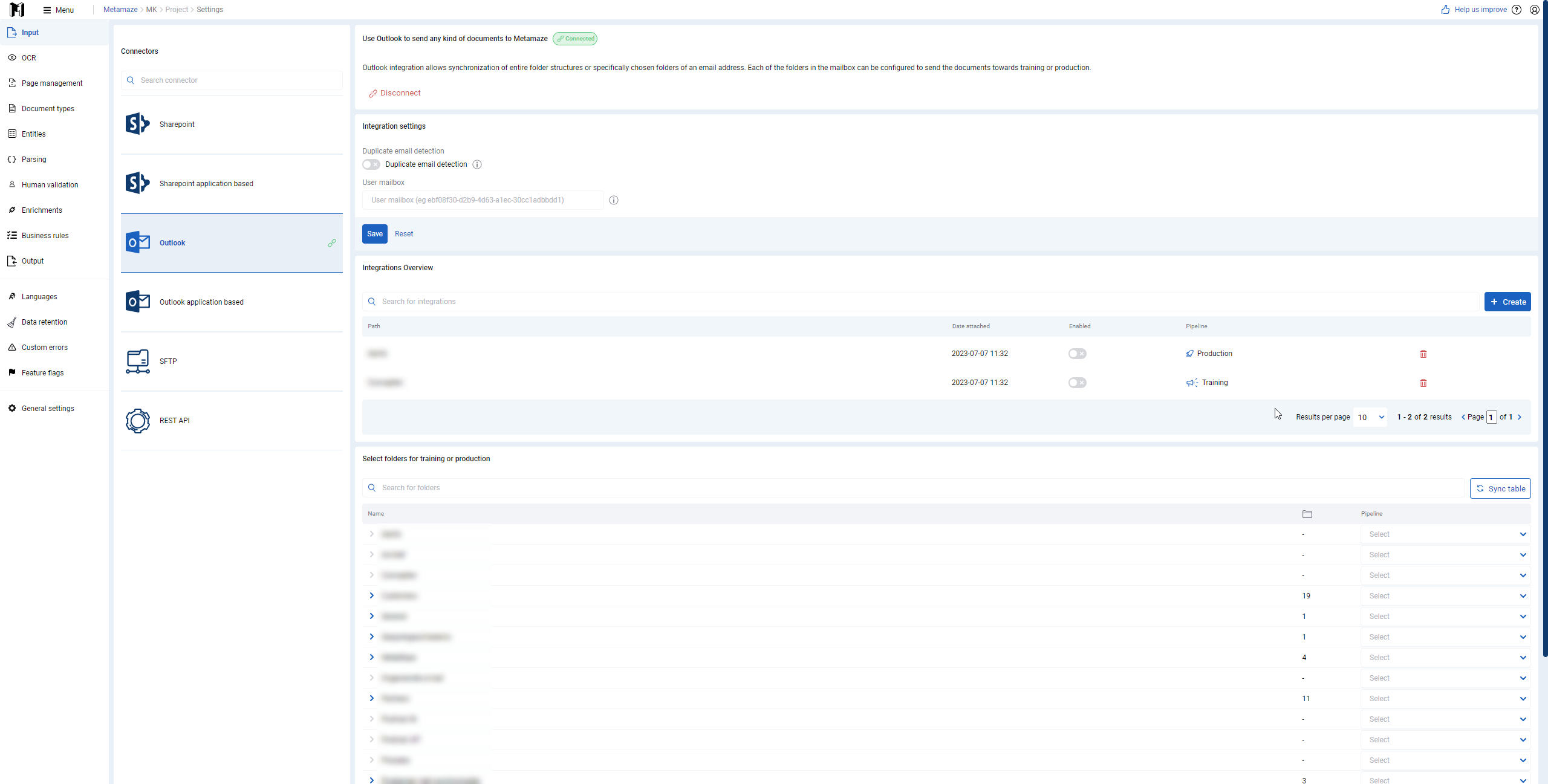
Task: Open the user account icon
Action: click(x=1535, y=10)
